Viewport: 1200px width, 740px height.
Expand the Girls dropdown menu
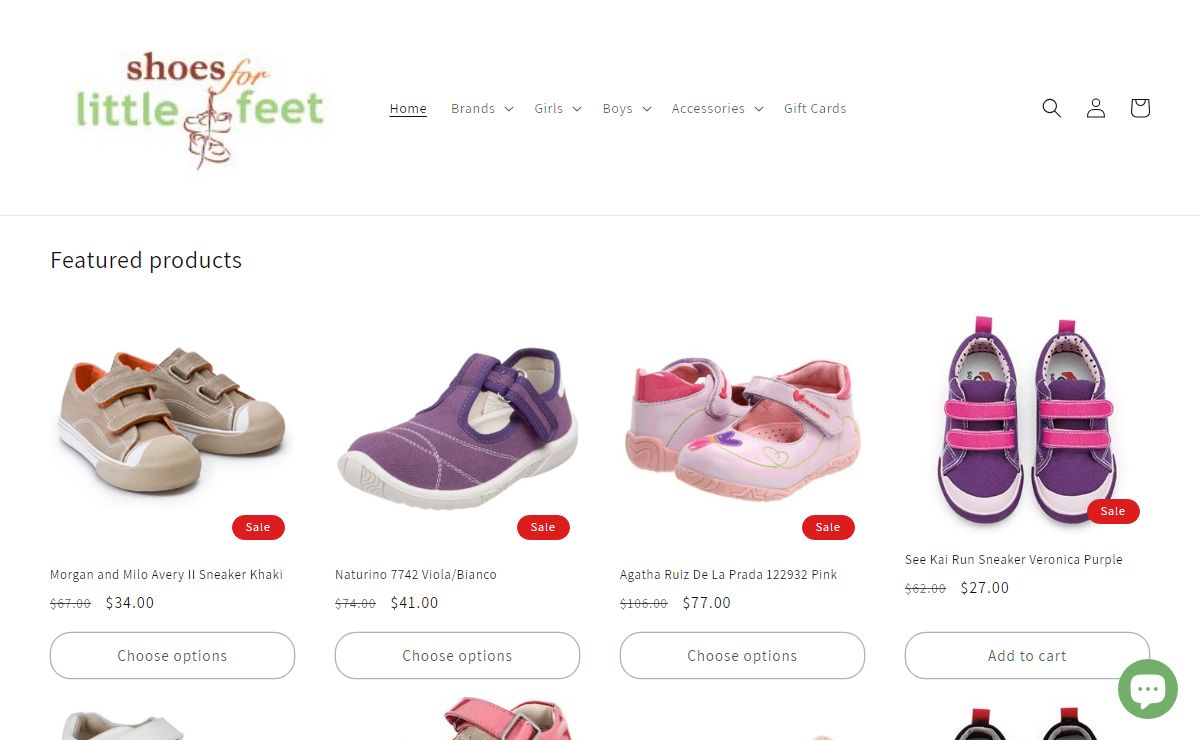point(558,108)
